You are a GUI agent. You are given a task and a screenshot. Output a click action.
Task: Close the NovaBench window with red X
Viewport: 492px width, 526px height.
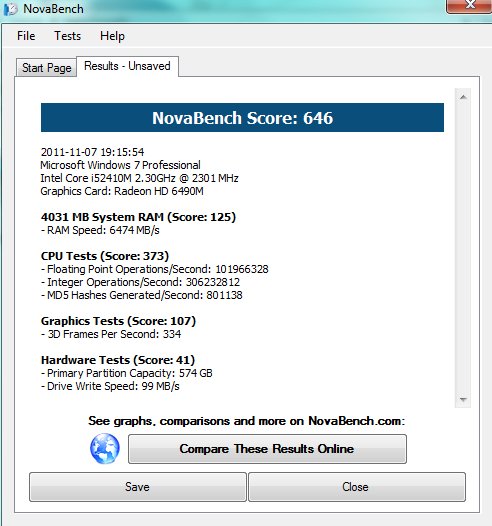click(470, 6)
